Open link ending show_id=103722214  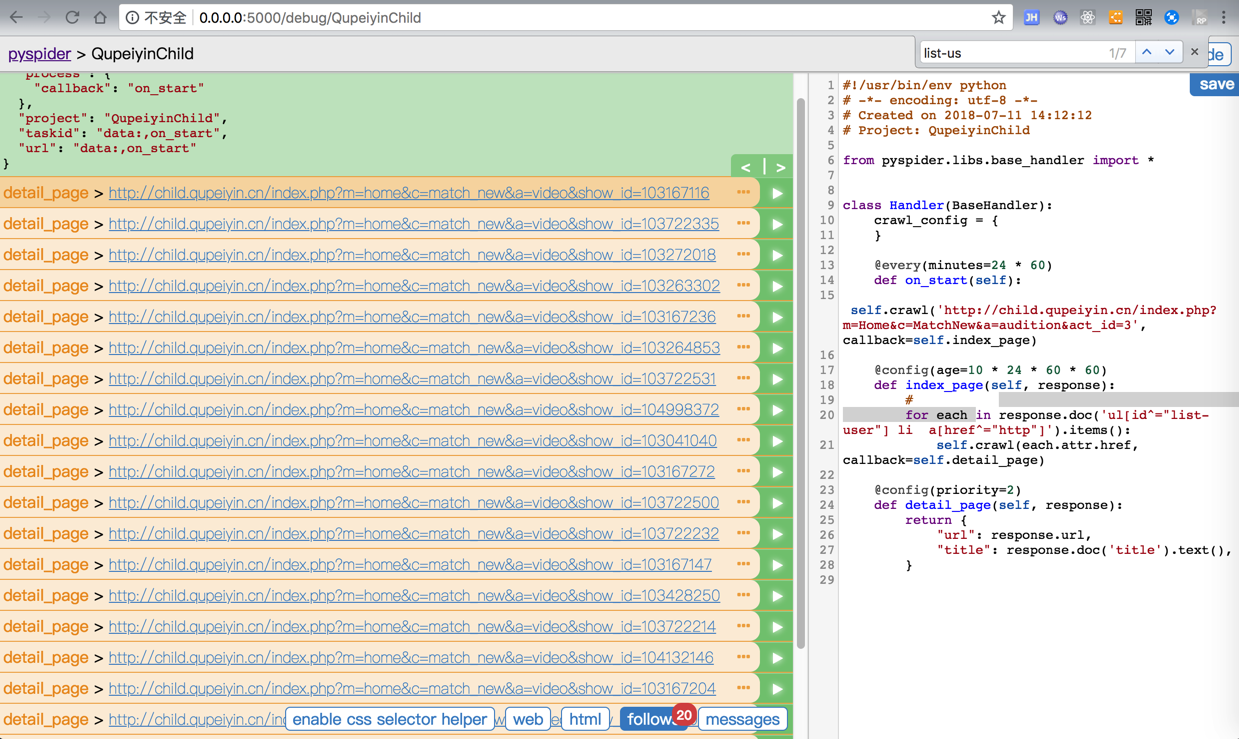pyautogui.click(x=412, y=627)
